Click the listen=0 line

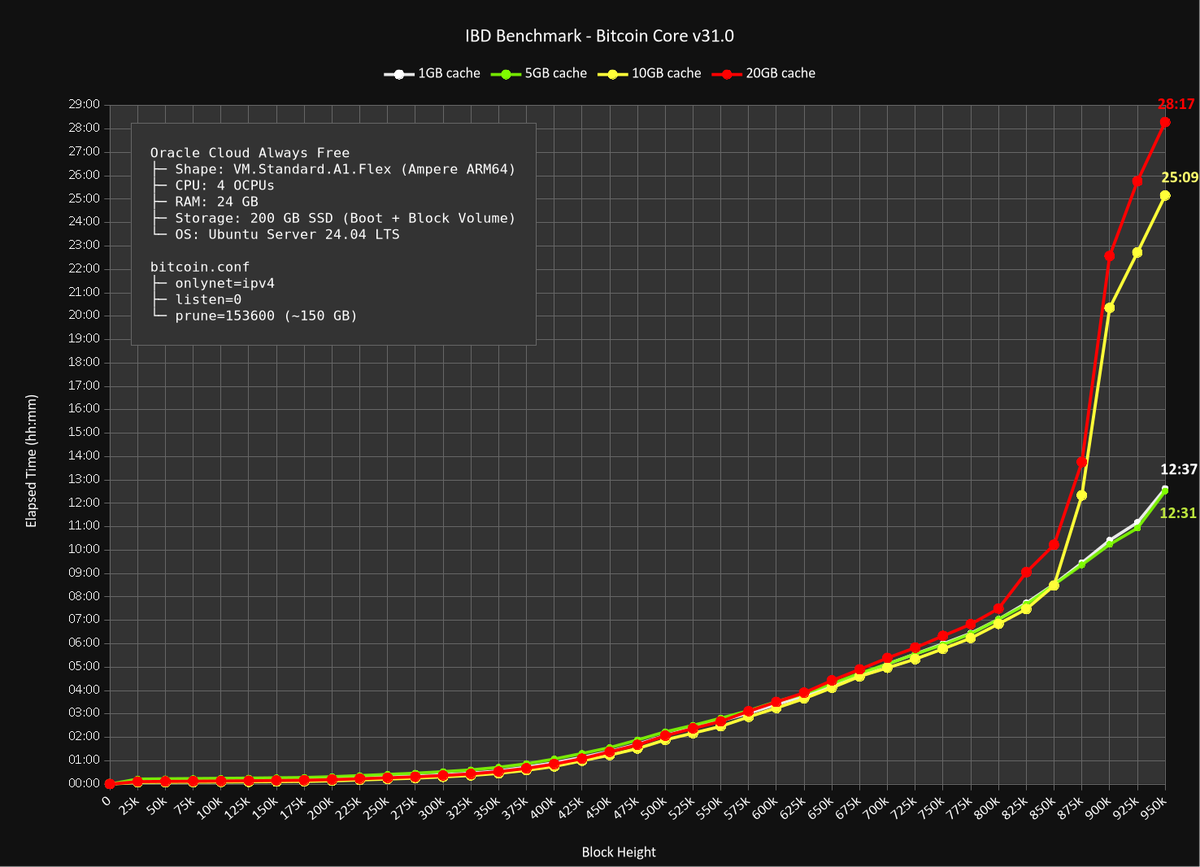tap(196, 299)
